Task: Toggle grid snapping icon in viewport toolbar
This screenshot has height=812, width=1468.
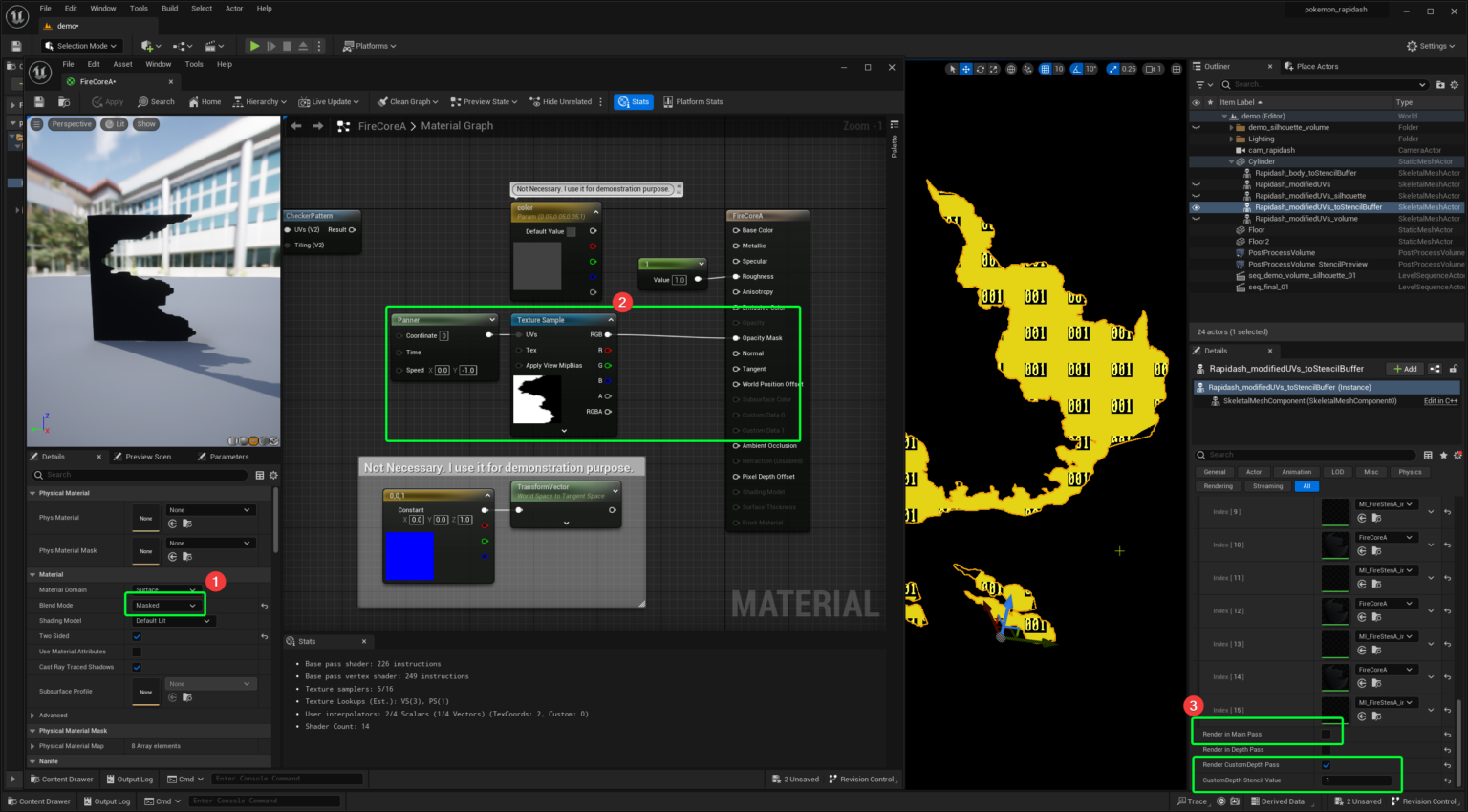Action: click(1045, 69)
